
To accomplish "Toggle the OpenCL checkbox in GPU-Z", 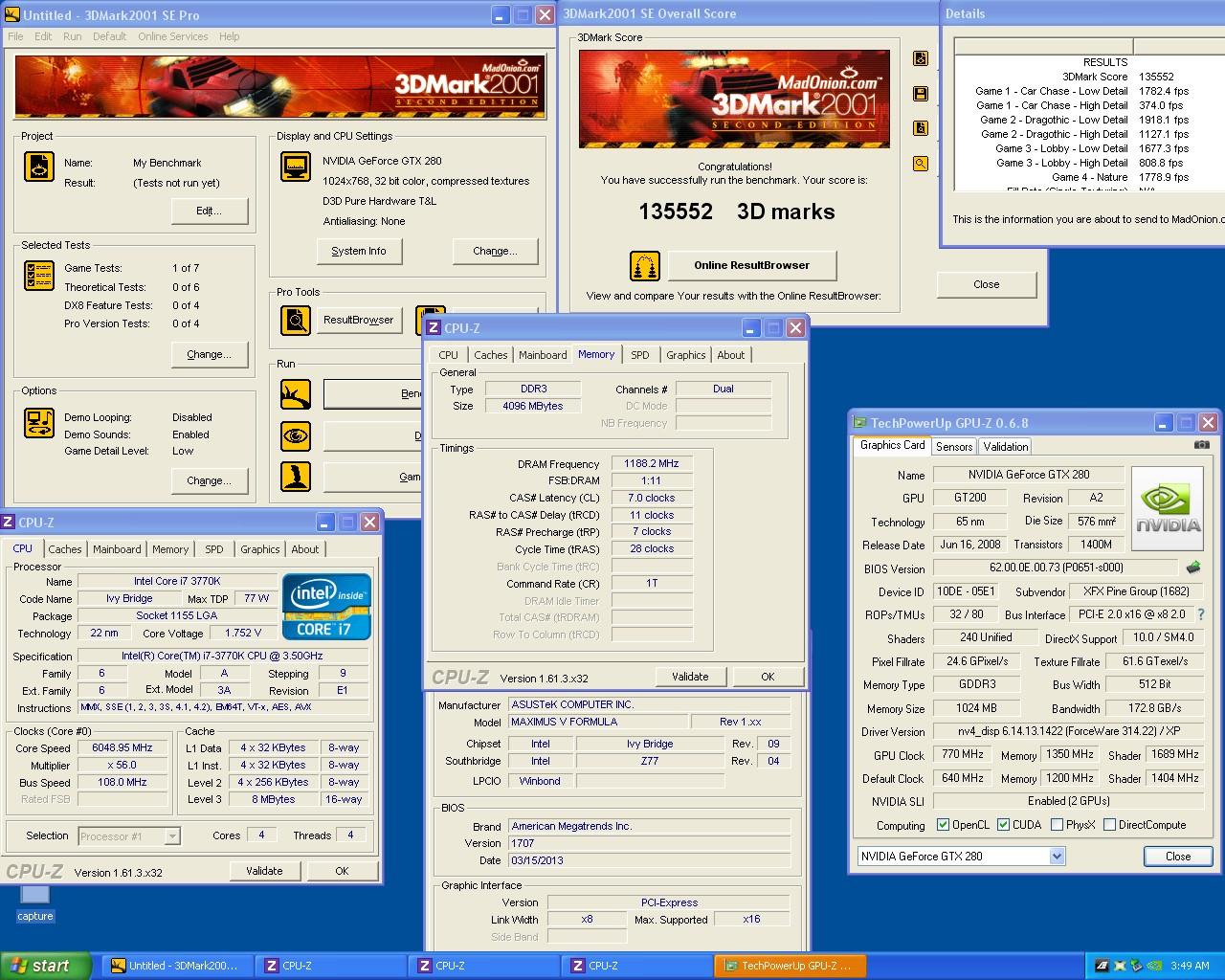I will click(944, 825).
